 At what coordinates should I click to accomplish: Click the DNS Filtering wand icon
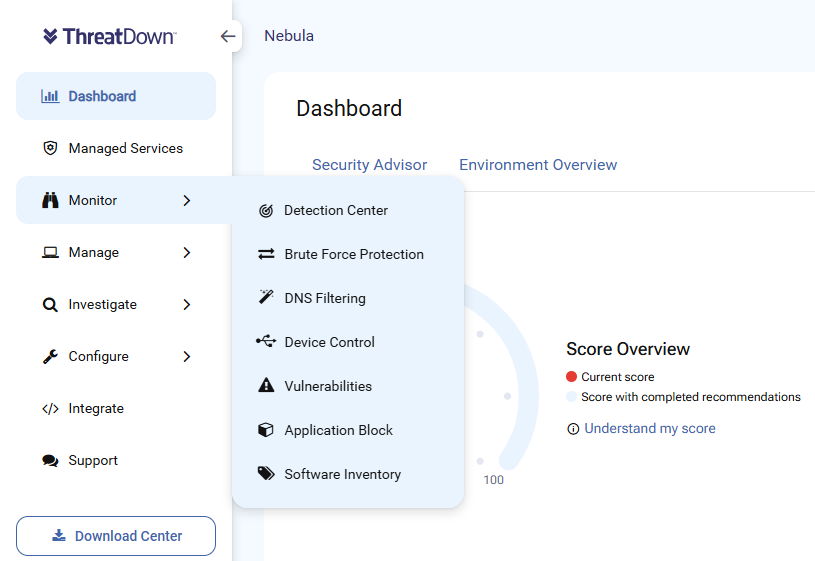pos(266,297)
